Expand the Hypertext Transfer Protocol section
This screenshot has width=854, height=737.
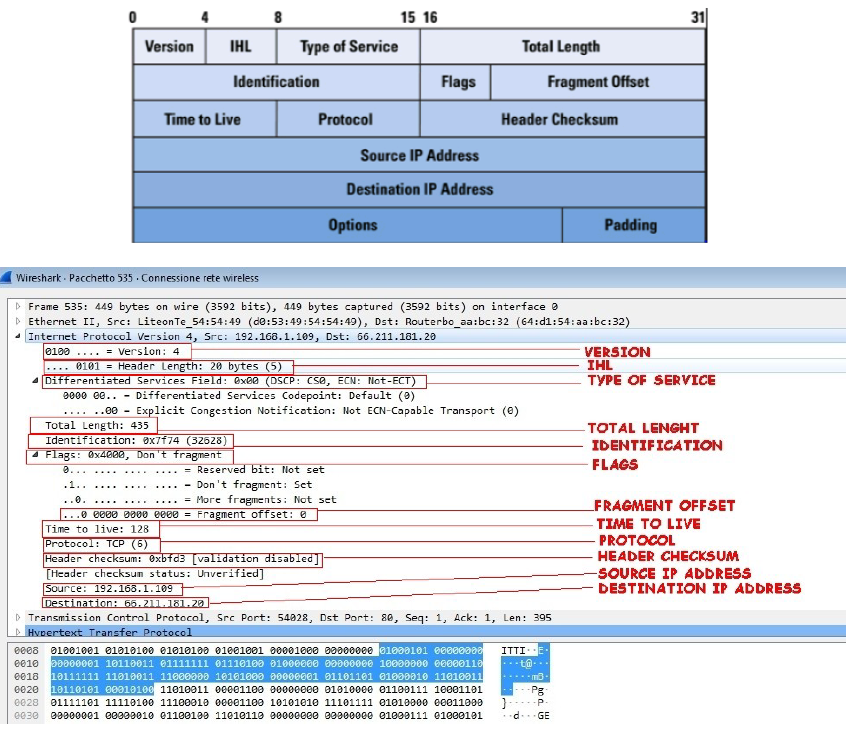click(18, 633)
